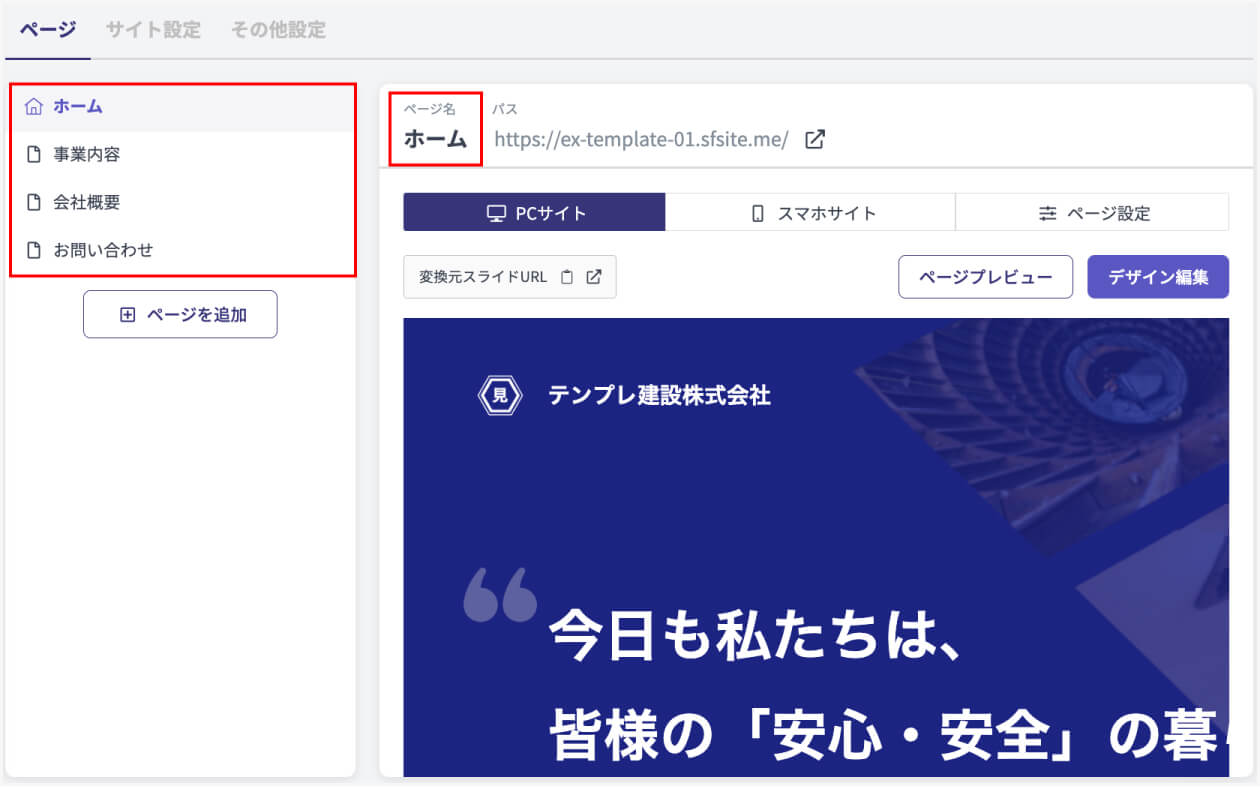Viewport: 1260px width, 787px height.
Task: Open the external link icon next to the page URL
Action: 815,139
